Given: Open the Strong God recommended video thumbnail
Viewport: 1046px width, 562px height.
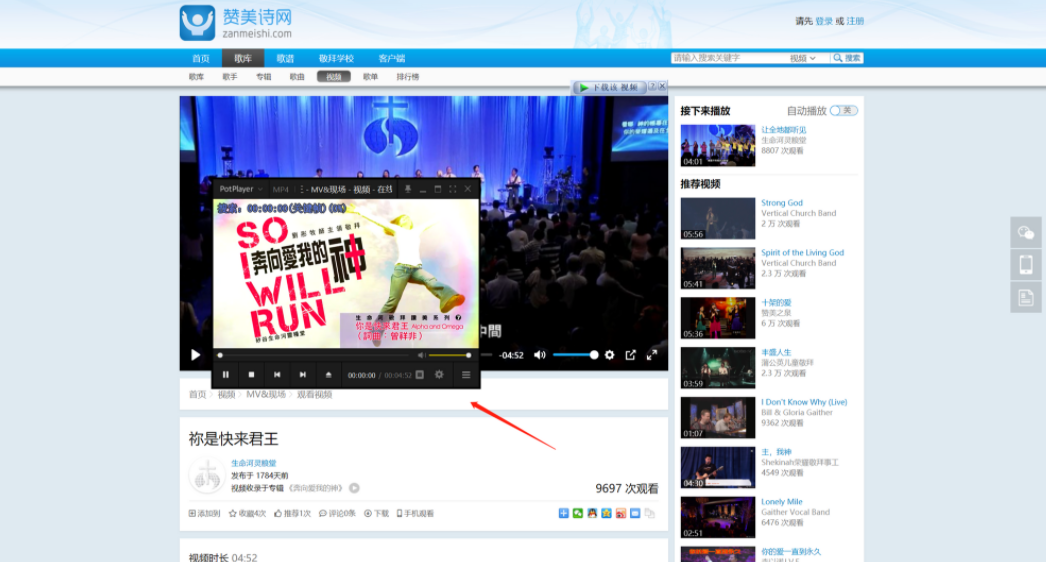Looking at the screenshot, I should (718, 218).
